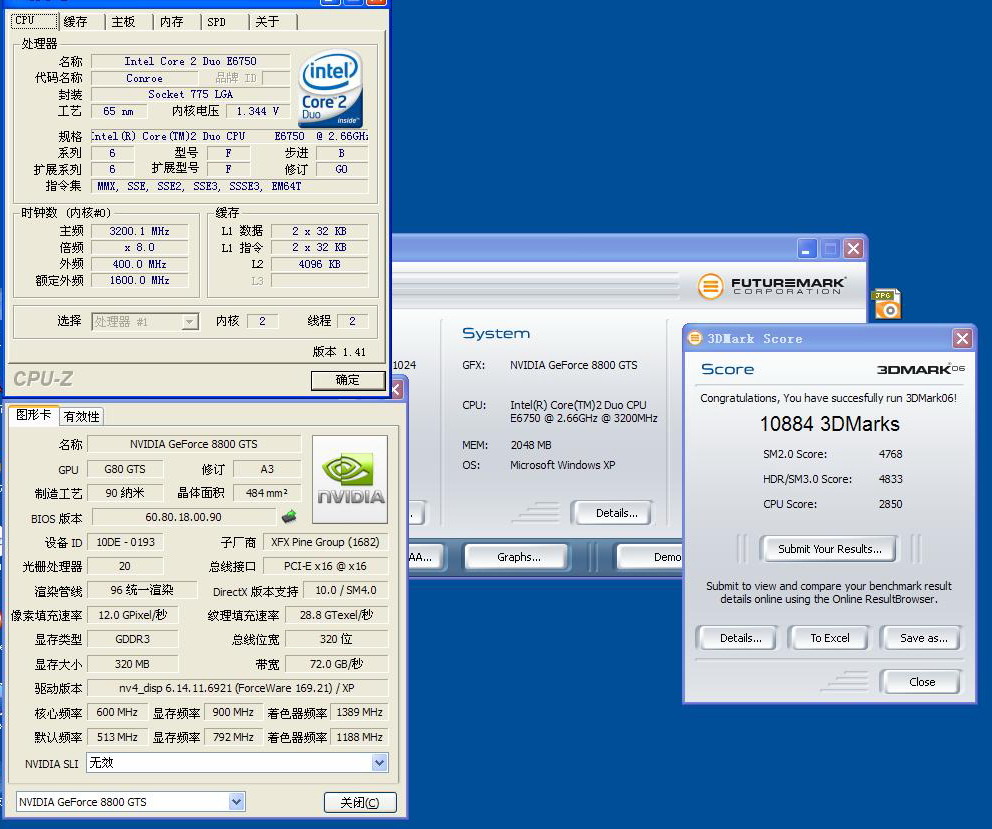The height and width of the screenshot is (829, 992).
Task: Click the Intel Core 2 Duo logo
Action: point(330,89)
